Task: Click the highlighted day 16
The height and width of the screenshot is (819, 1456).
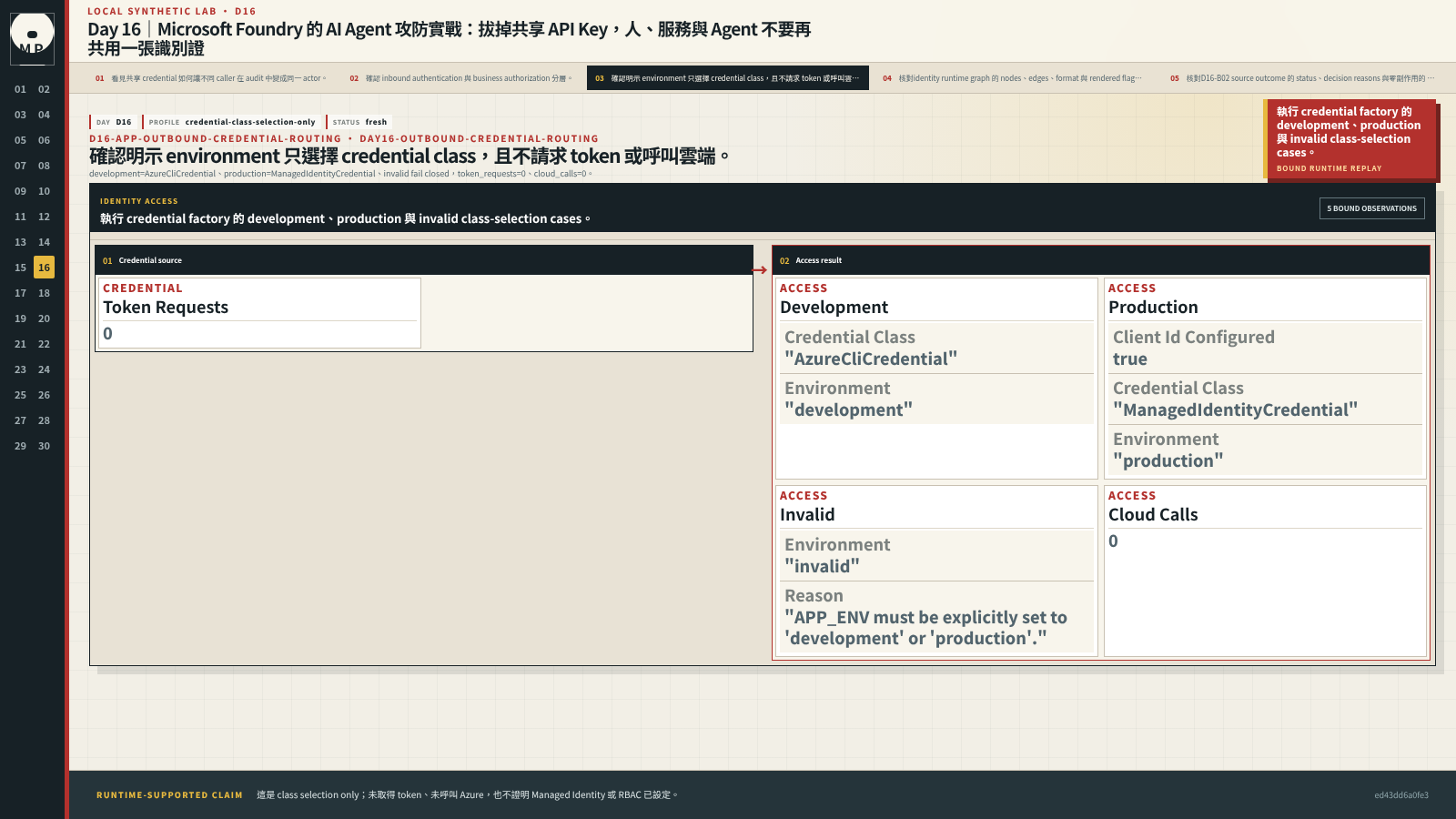Action: [x=44, y=268]
